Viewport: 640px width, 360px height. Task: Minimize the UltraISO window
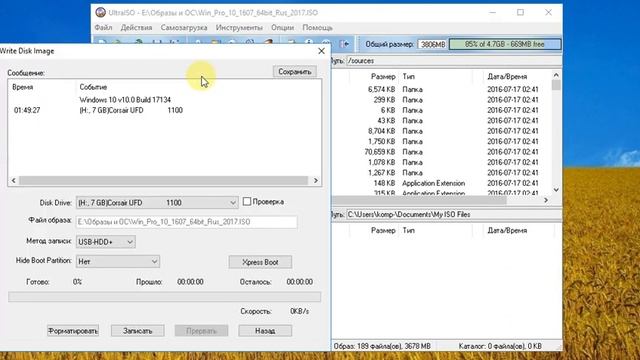point(493,13)
